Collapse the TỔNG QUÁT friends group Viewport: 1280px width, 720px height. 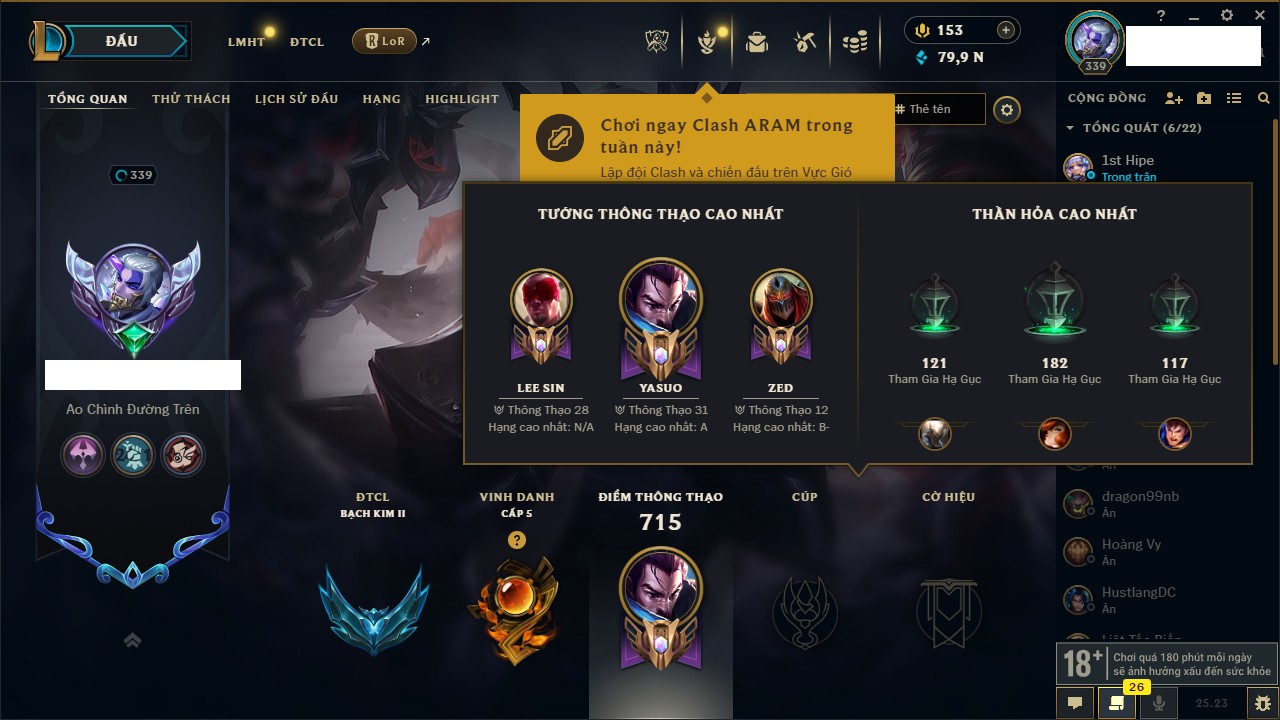click(1070, 128)
